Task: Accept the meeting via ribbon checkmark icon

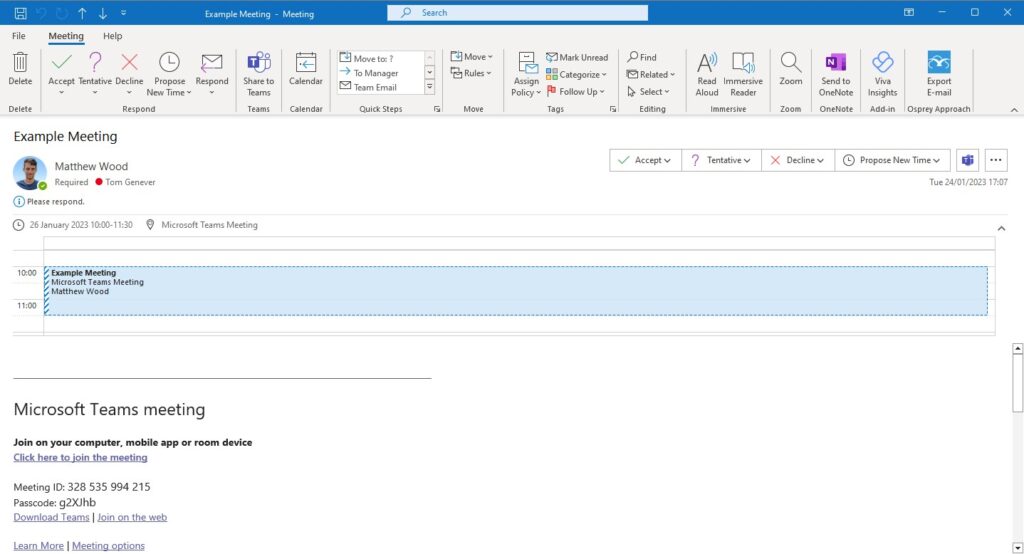Action: pos(61,63)
